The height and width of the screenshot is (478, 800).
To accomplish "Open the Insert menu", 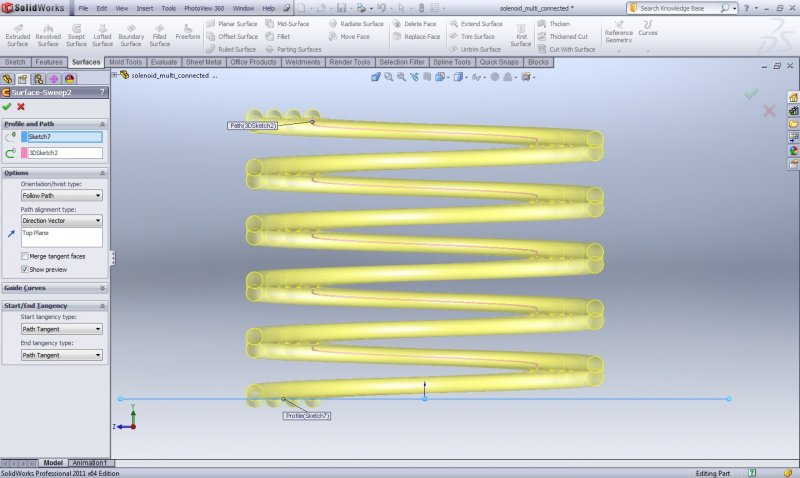I will point(144,8).
